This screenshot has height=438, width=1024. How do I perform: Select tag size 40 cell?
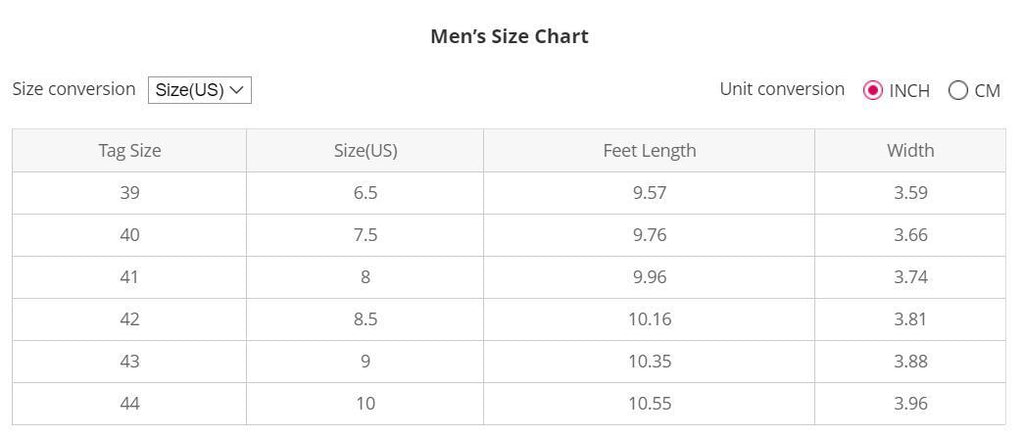[129, 235]
